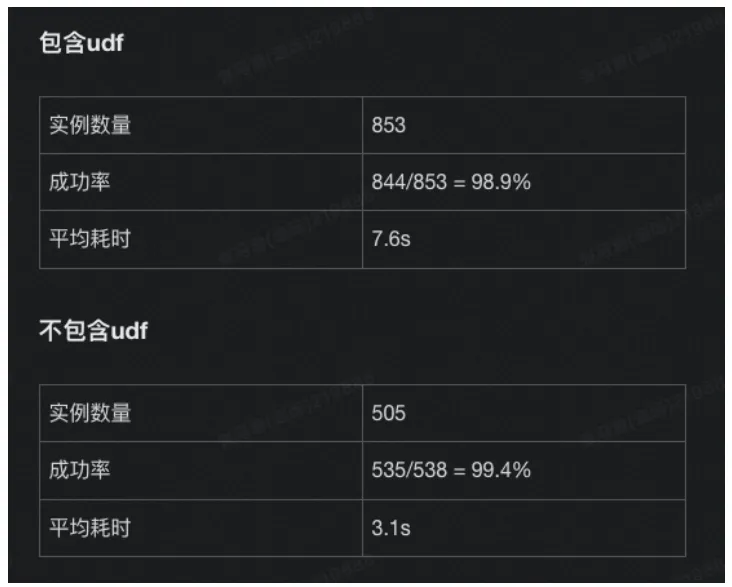Click the 844/853 fraction text

click(x=409, y=182)
